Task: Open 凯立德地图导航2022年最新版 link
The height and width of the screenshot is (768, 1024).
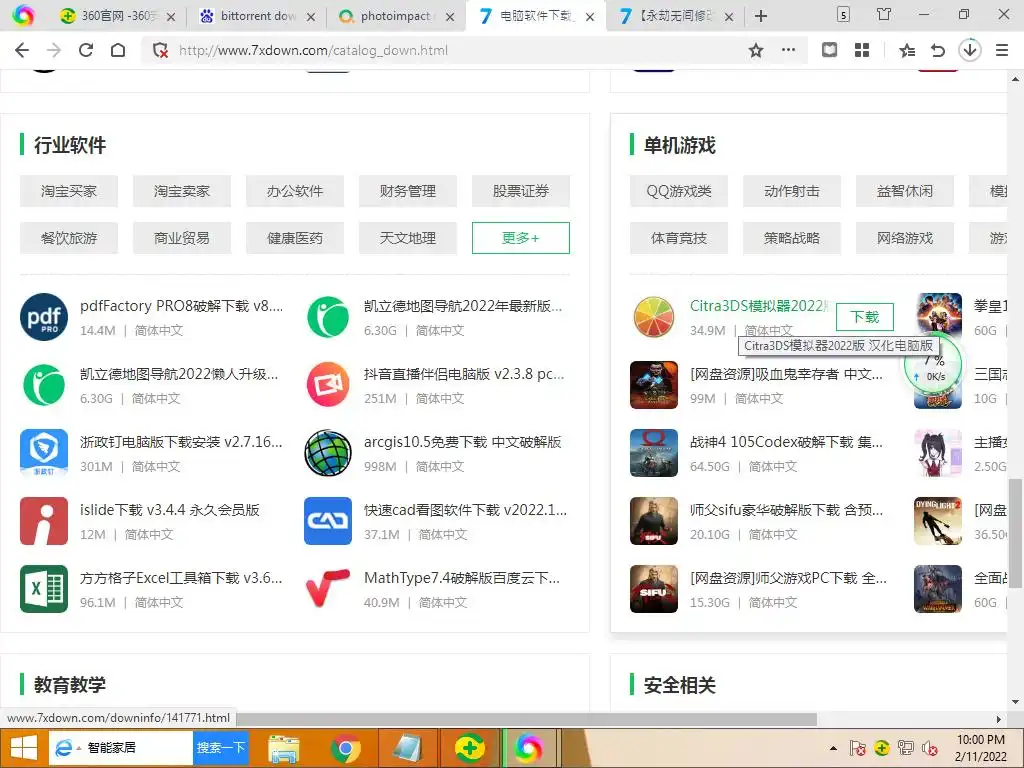Action: (463, 306)
